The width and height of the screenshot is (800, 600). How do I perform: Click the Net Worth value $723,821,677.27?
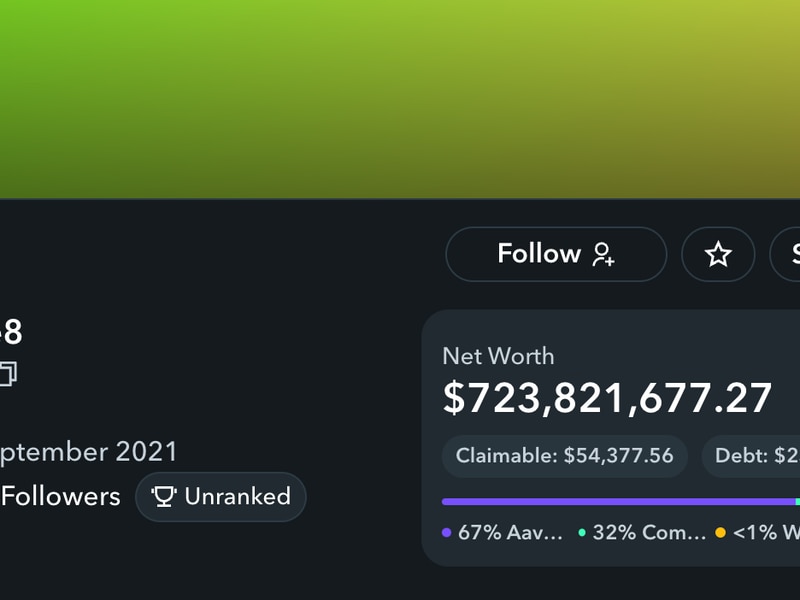coord(607,398)
